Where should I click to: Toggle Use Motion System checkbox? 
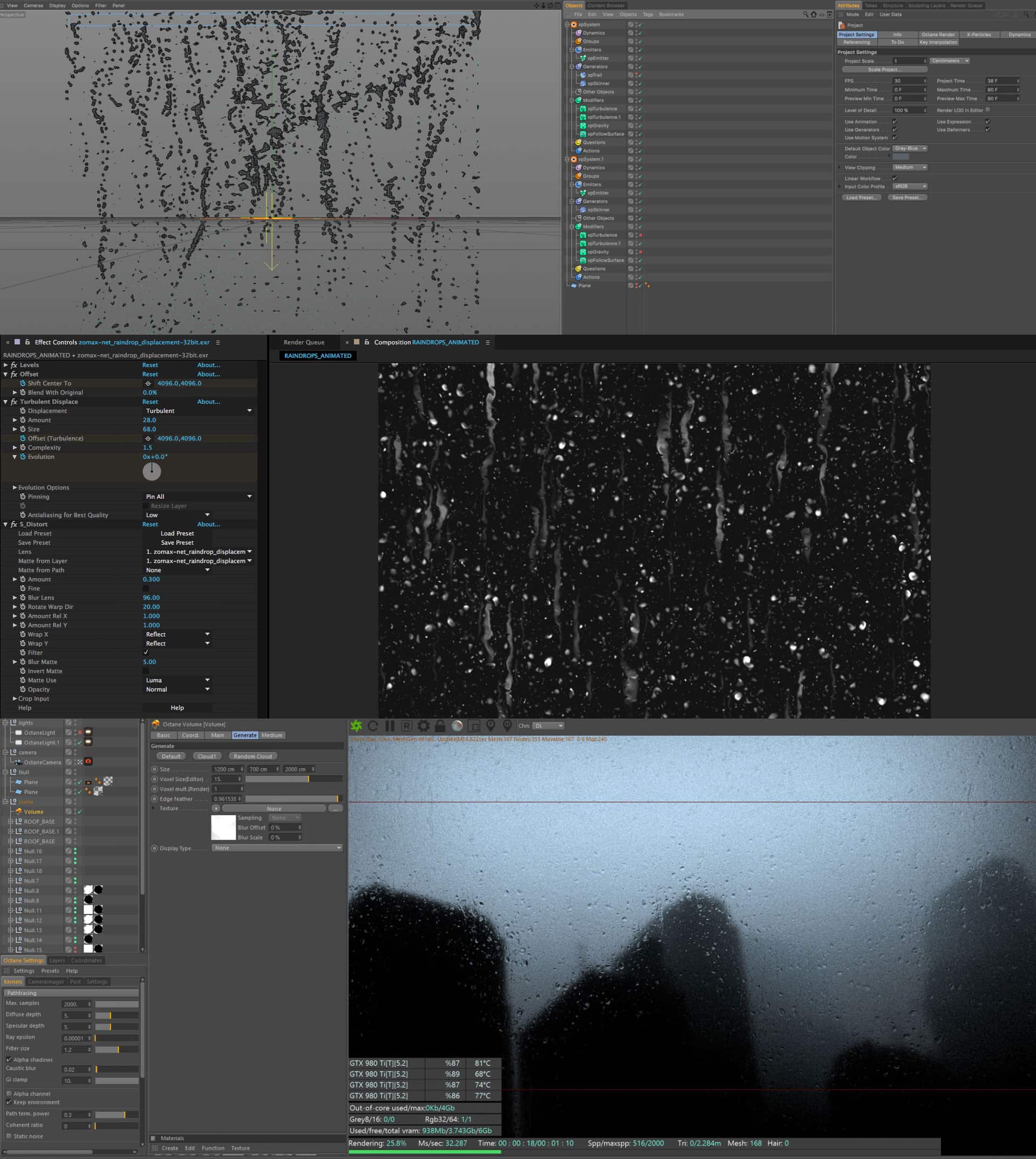[x=895, y=137]
